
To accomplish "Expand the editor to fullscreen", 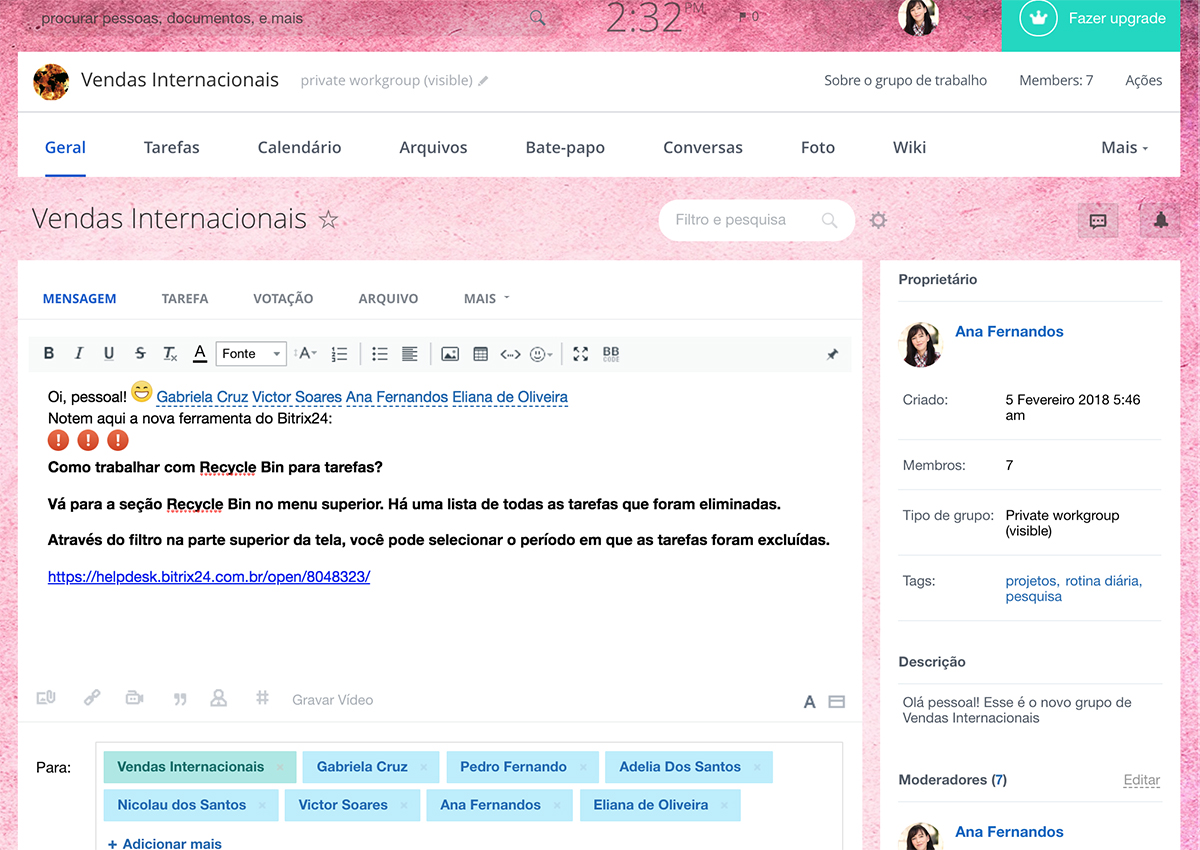I will [580, 354].
